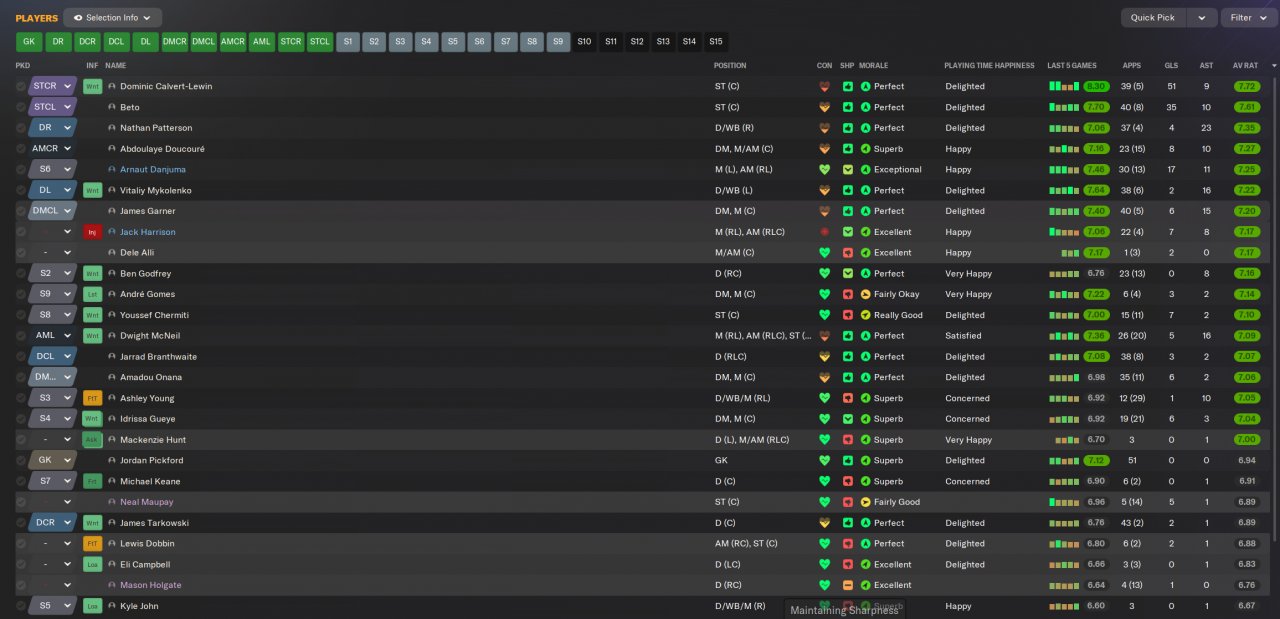Click the sharpness icon in Abdoulaye Doucouré's row
This screenshot has height=619, width=1280.
coord(847,149)
